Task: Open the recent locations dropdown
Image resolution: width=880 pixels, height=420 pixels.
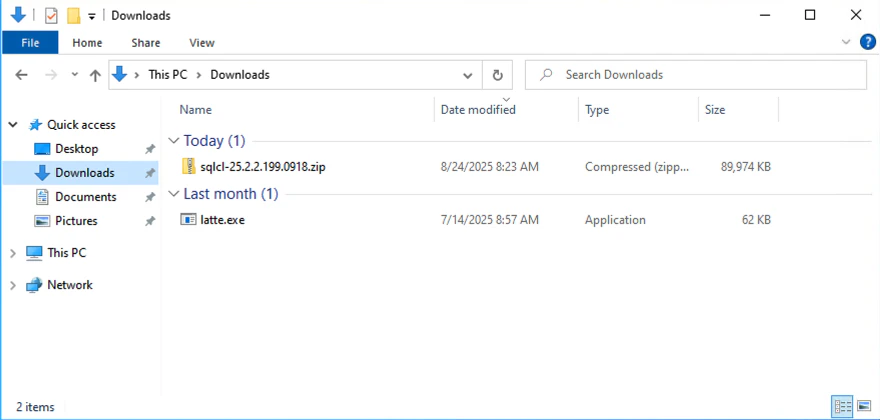Action: click(x=75, y=75)
